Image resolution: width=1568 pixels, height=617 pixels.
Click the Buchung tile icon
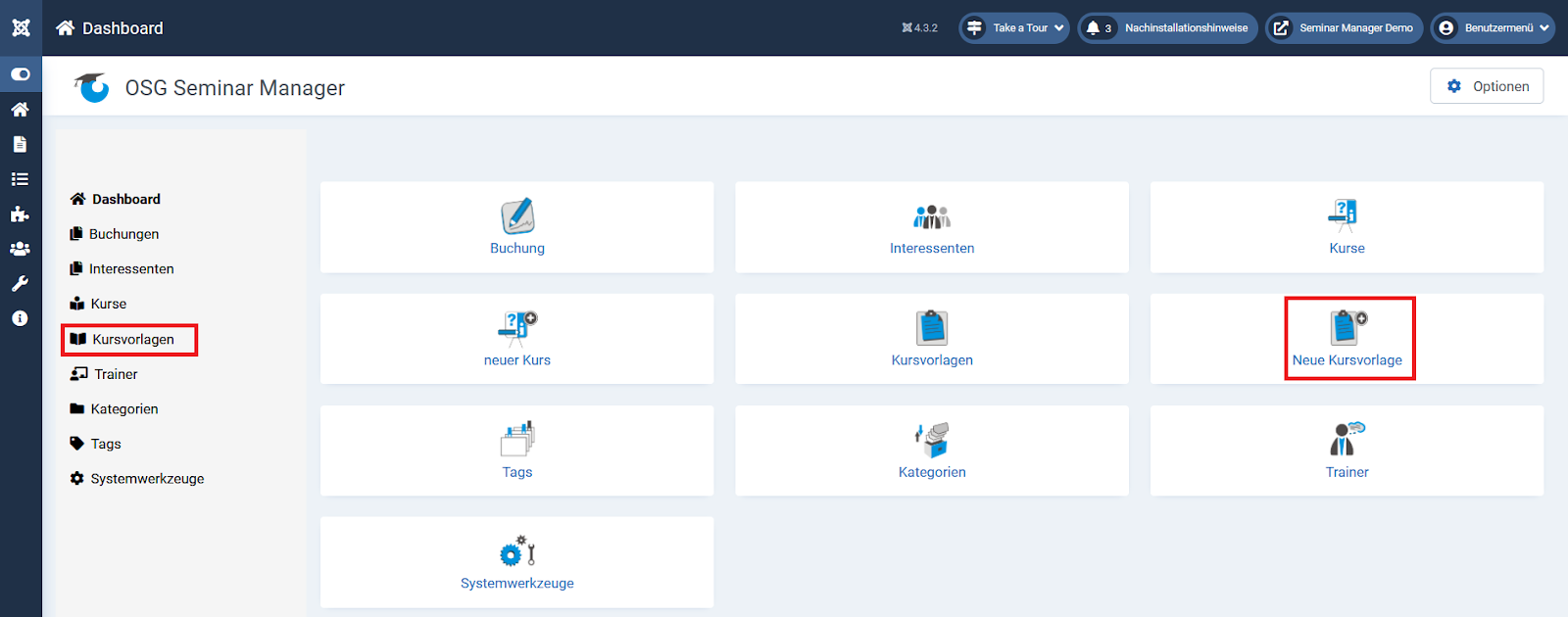(517, 215)
